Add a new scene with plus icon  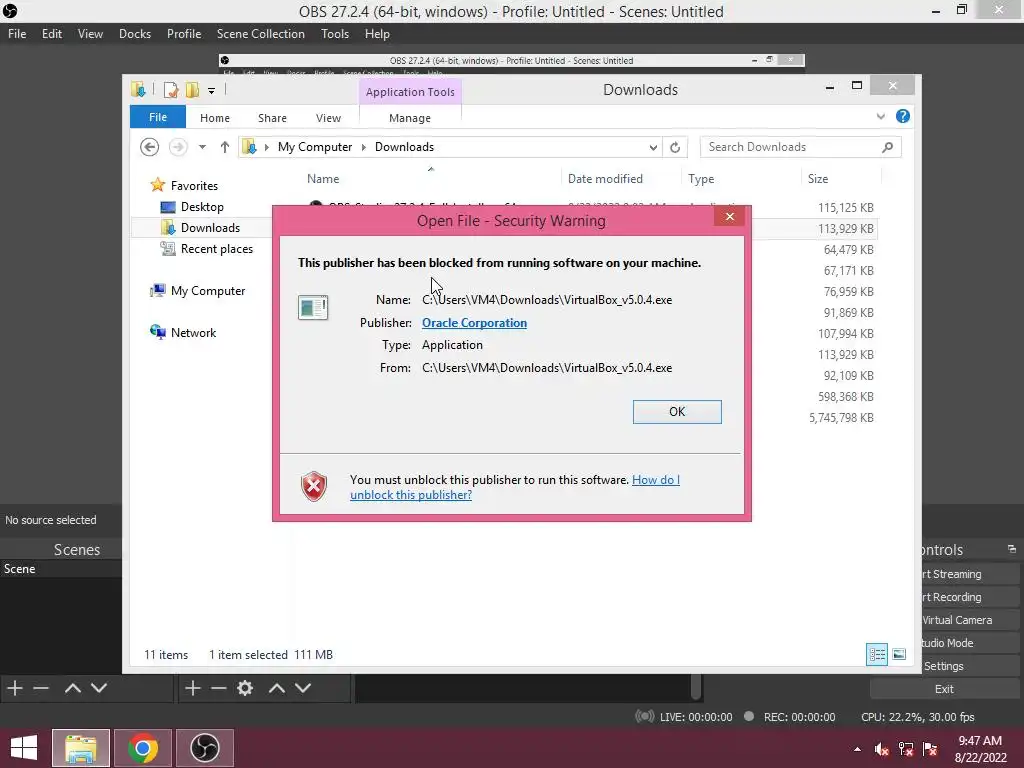pyautogui.click(x=15, y=688)
